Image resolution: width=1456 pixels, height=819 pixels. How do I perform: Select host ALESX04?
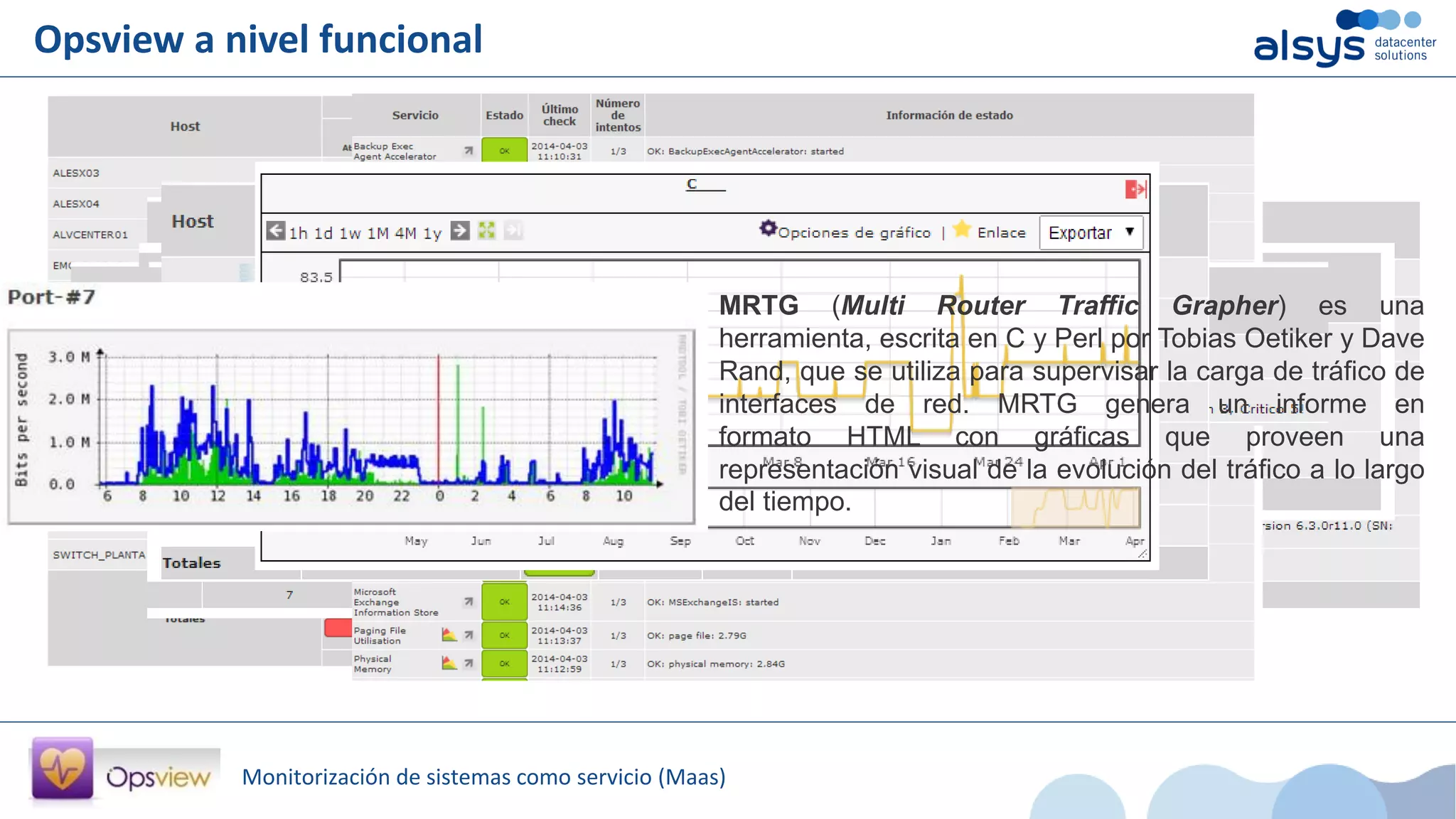click(76, 203)
